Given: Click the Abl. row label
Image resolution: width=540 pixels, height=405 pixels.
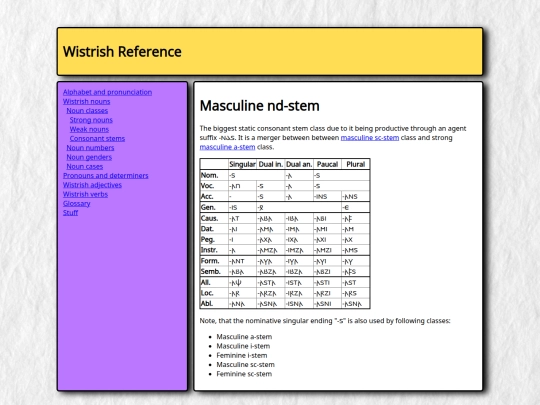Looking at the screenshot, I should [x=214, y=304].
